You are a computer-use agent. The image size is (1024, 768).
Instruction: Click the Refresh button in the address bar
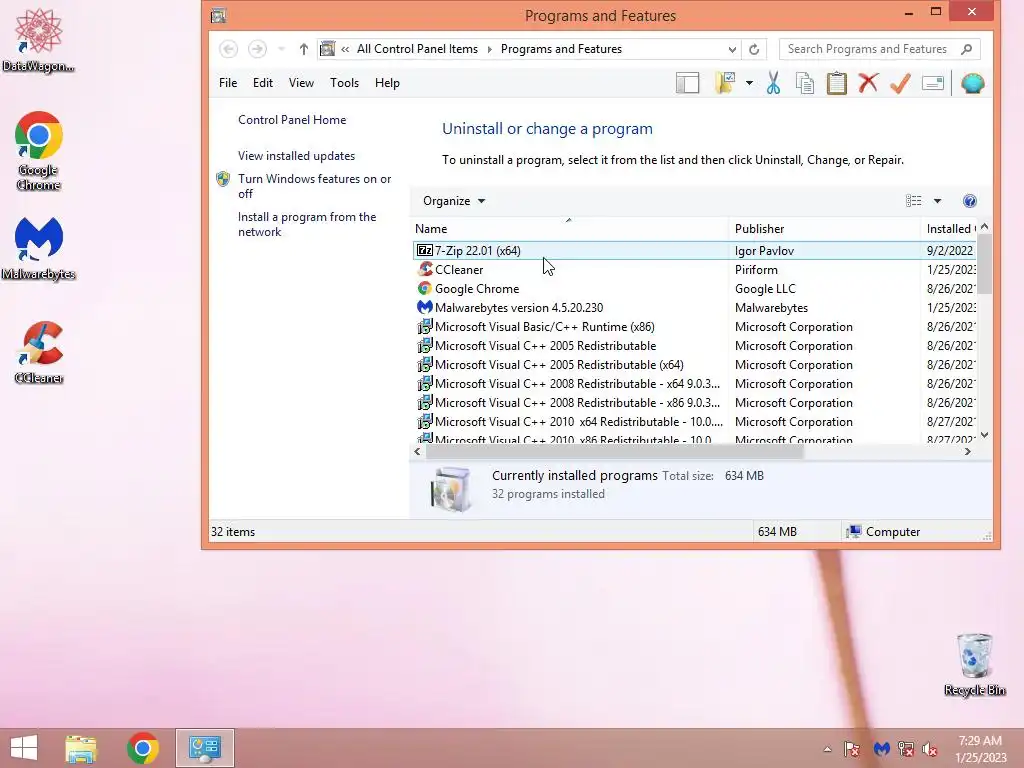754,49
